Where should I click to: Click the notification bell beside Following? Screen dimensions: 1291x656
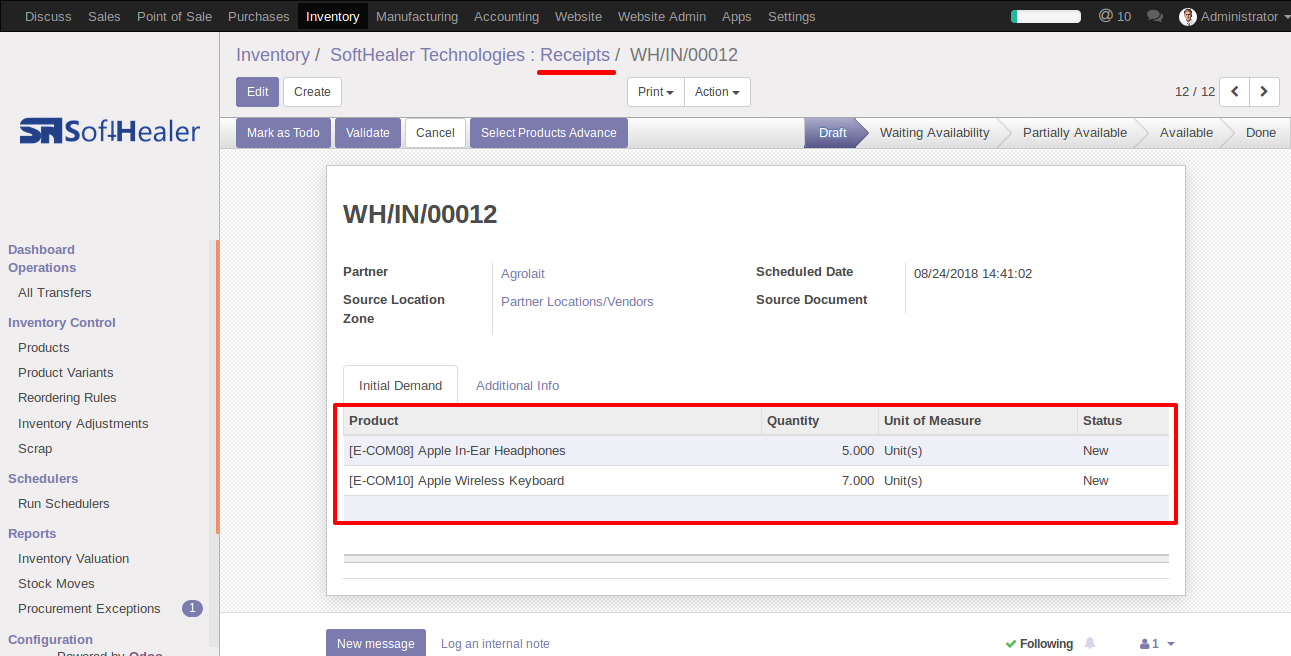tap(1090, 643)
